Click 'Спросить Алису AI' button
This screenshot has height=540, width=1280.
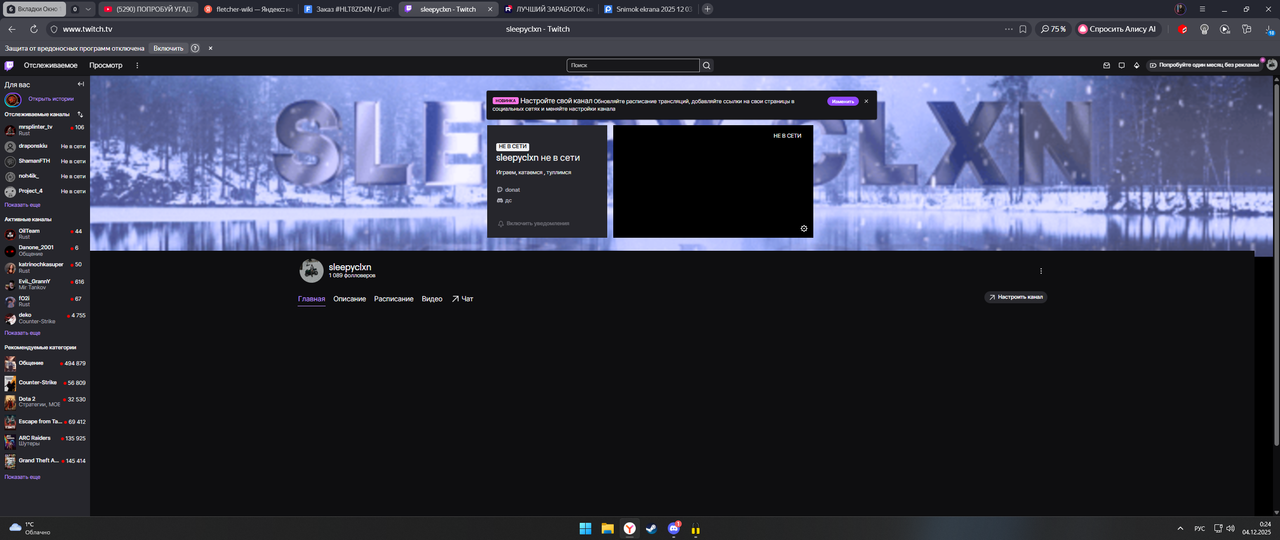pyautogui.click(x=1117, y=29)
